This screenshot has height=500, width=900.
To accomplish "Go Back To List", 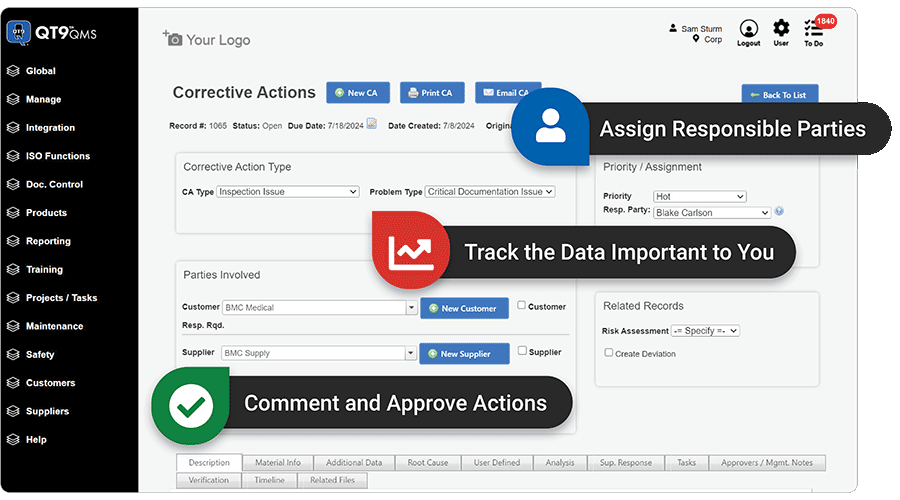I will (x=779, y=95).
